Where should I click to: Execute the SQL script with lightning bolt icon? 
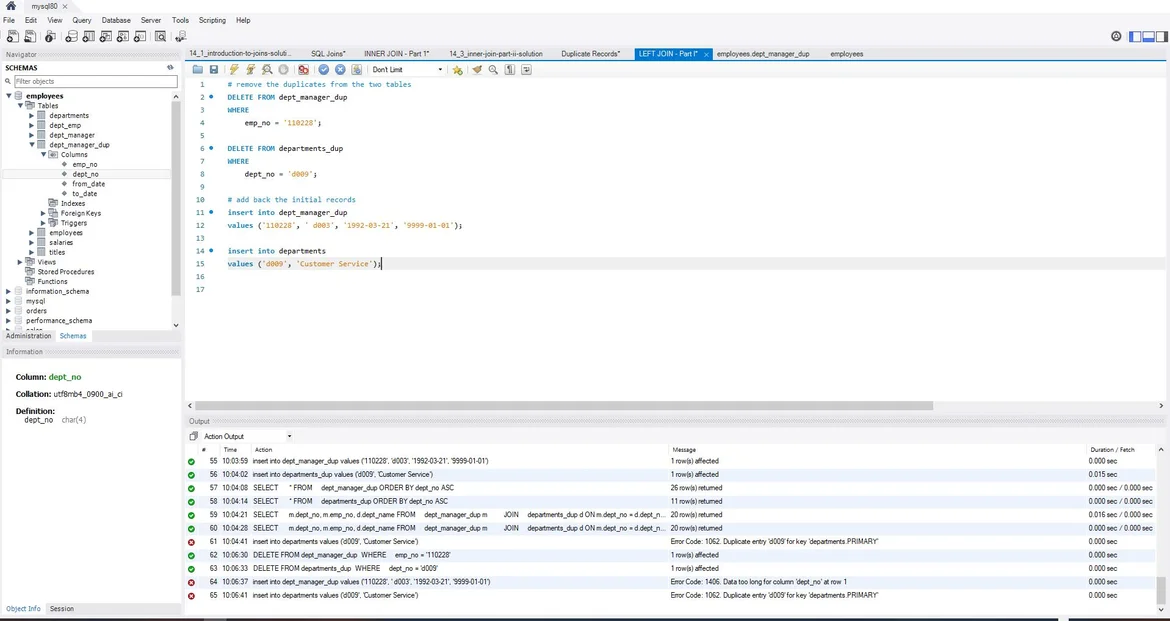pyautogui.click(x=234, y=70)
